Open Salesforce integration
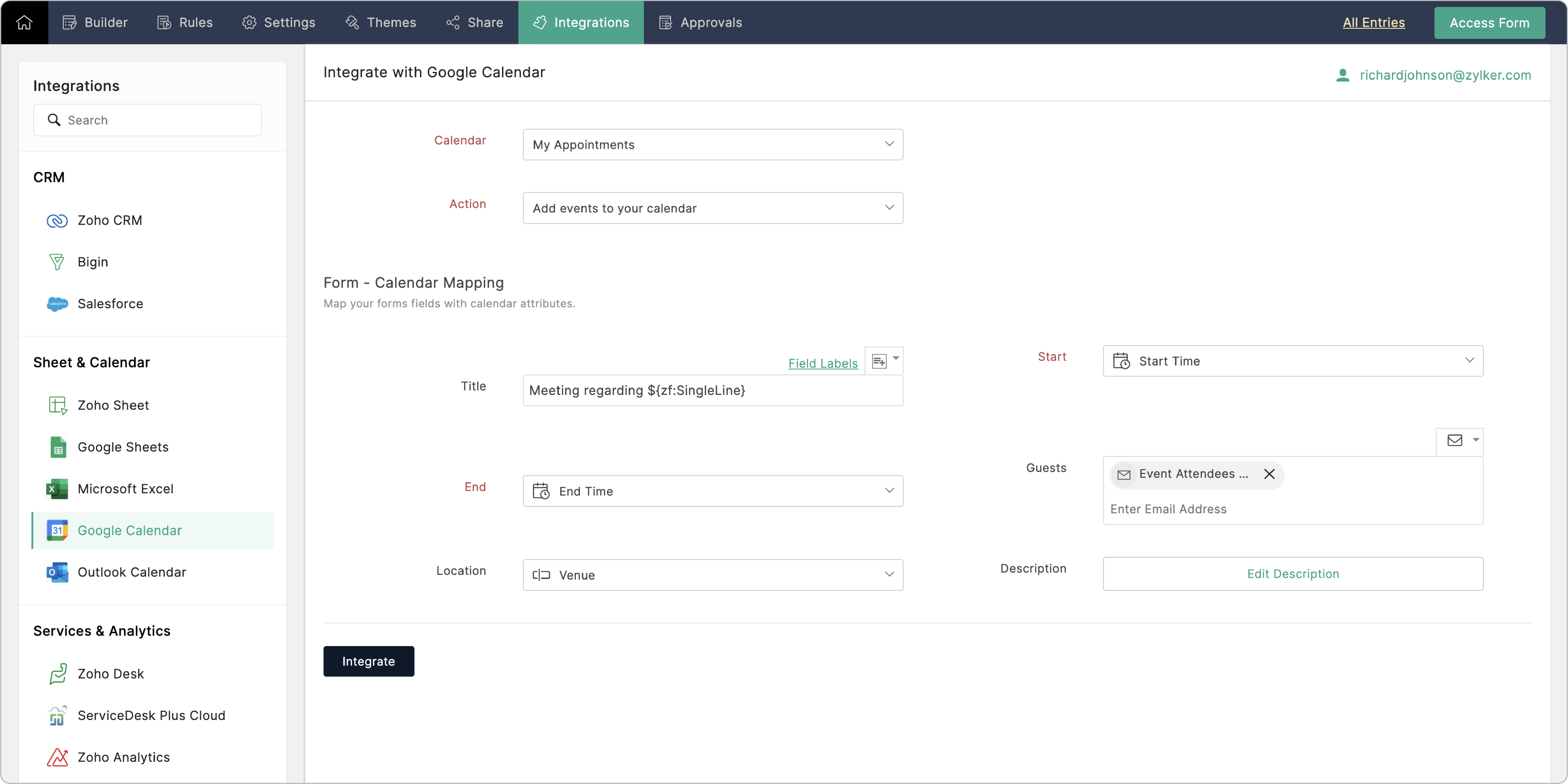 coord(110,303)
